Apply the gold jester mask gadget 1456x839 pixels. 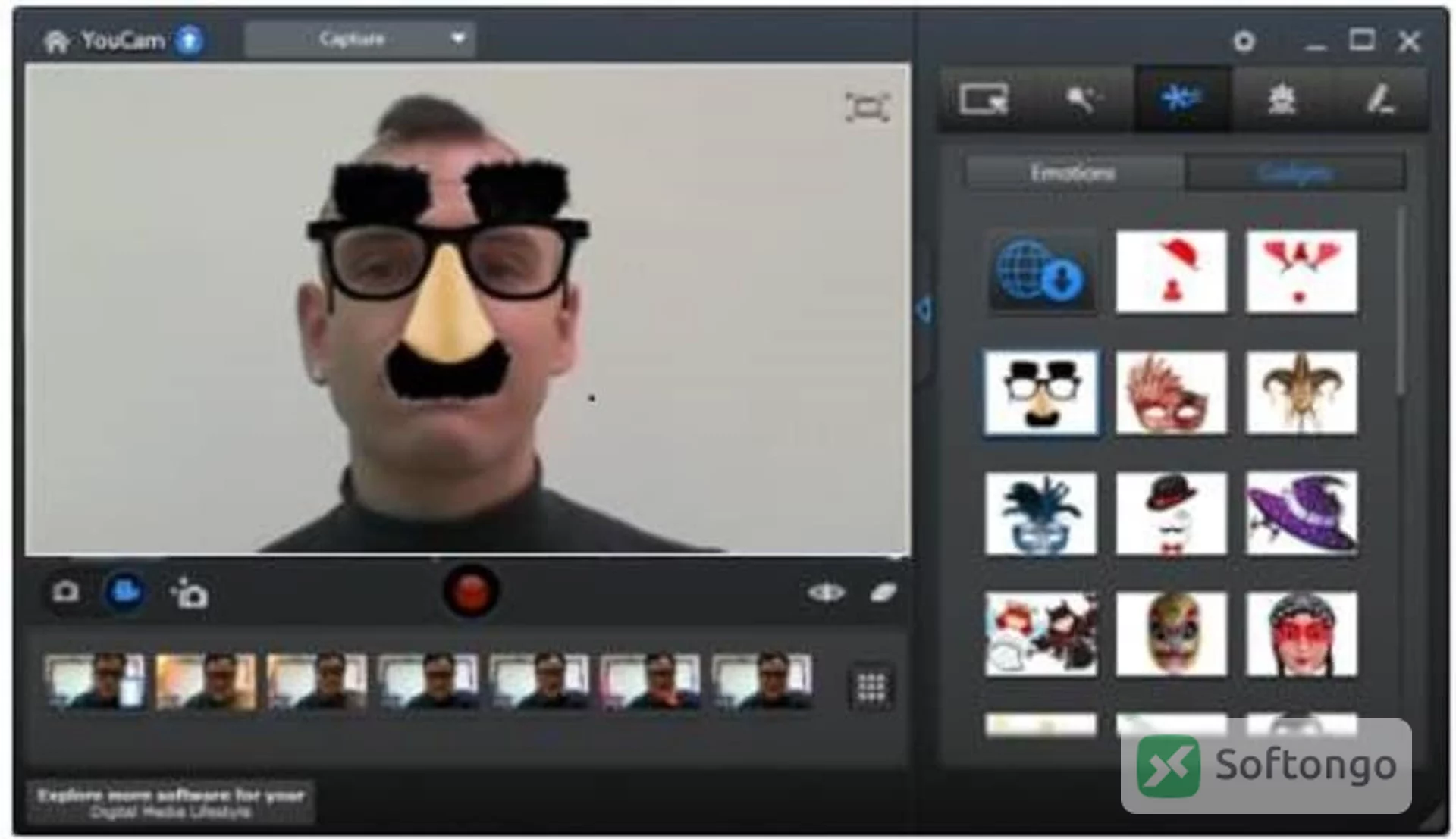pos(1301,393)
